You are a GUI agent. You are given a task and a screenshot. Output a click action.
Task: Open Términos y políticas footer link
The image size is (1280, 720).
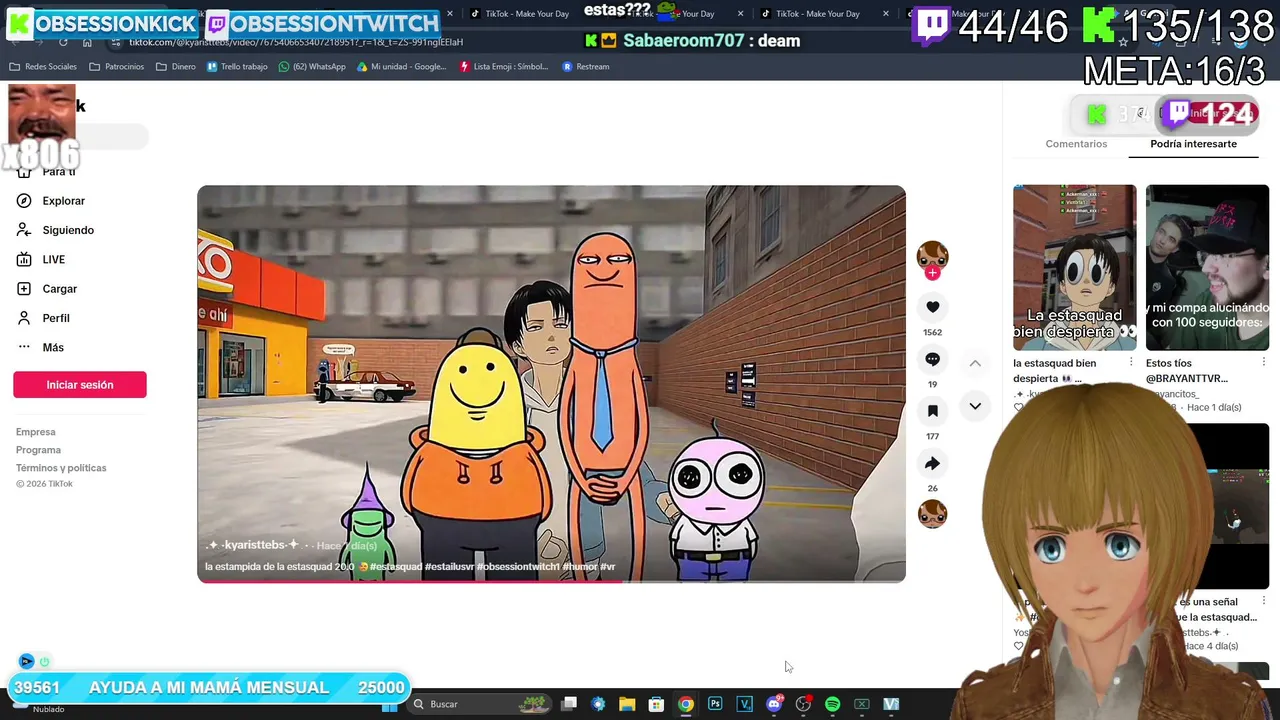click(61, 468)
